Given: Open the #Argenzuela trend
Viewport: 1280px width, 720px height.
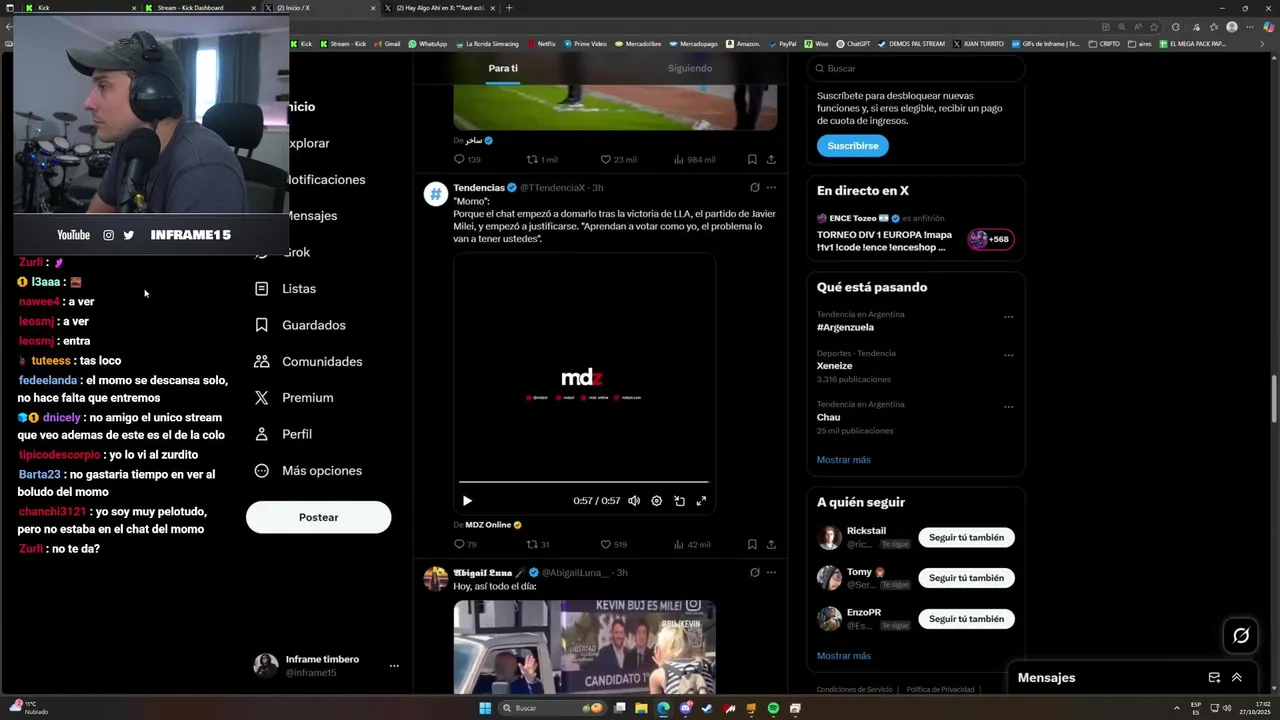Looking at the screenshot, I should (845, 327).
